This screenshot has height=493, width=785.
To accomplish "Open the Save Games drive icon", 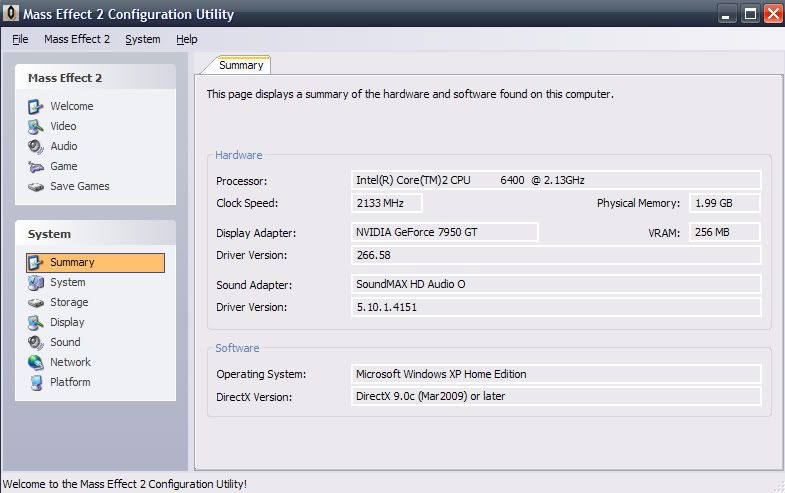I will [36, 186].
